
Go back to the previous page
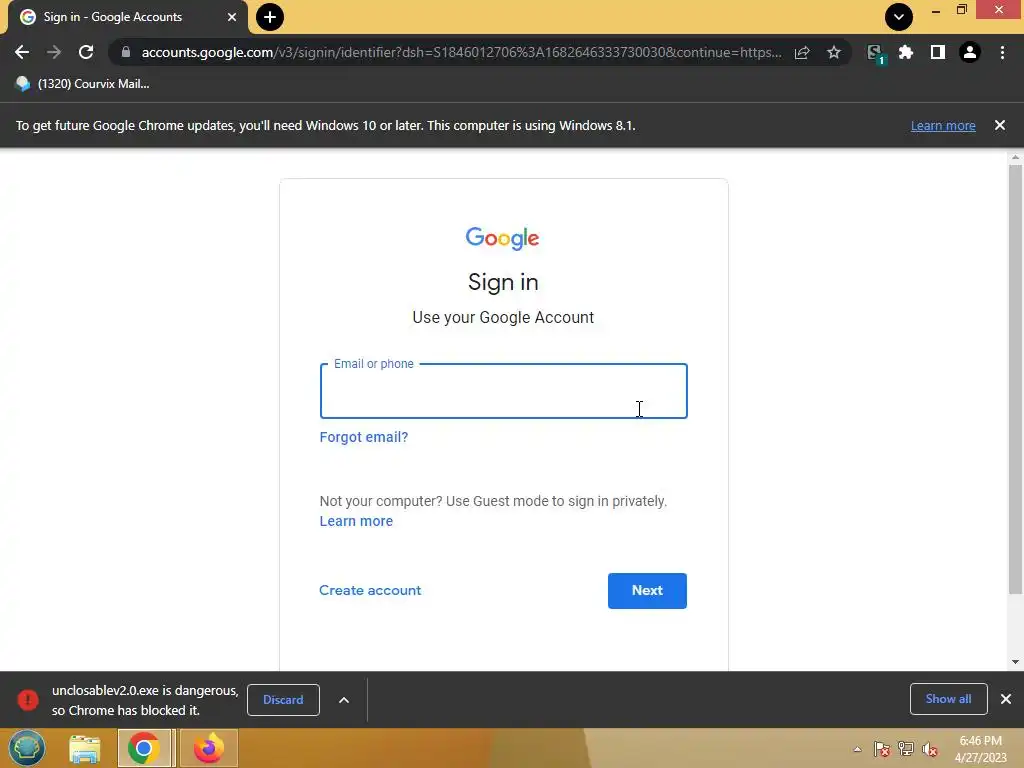coord(22,52)
